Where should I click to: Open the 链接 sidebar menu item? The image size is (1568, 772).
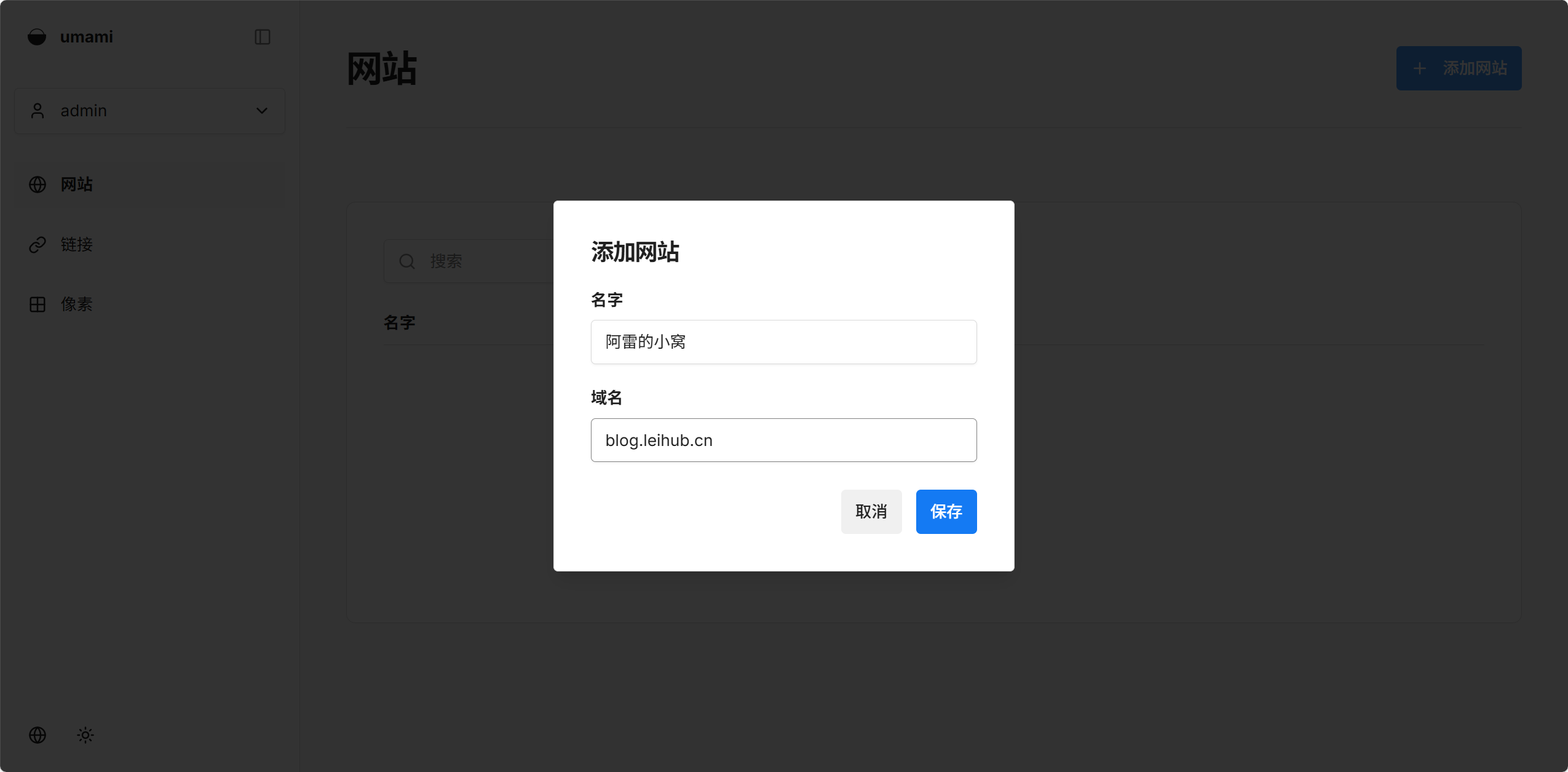(x=77, y=245)
